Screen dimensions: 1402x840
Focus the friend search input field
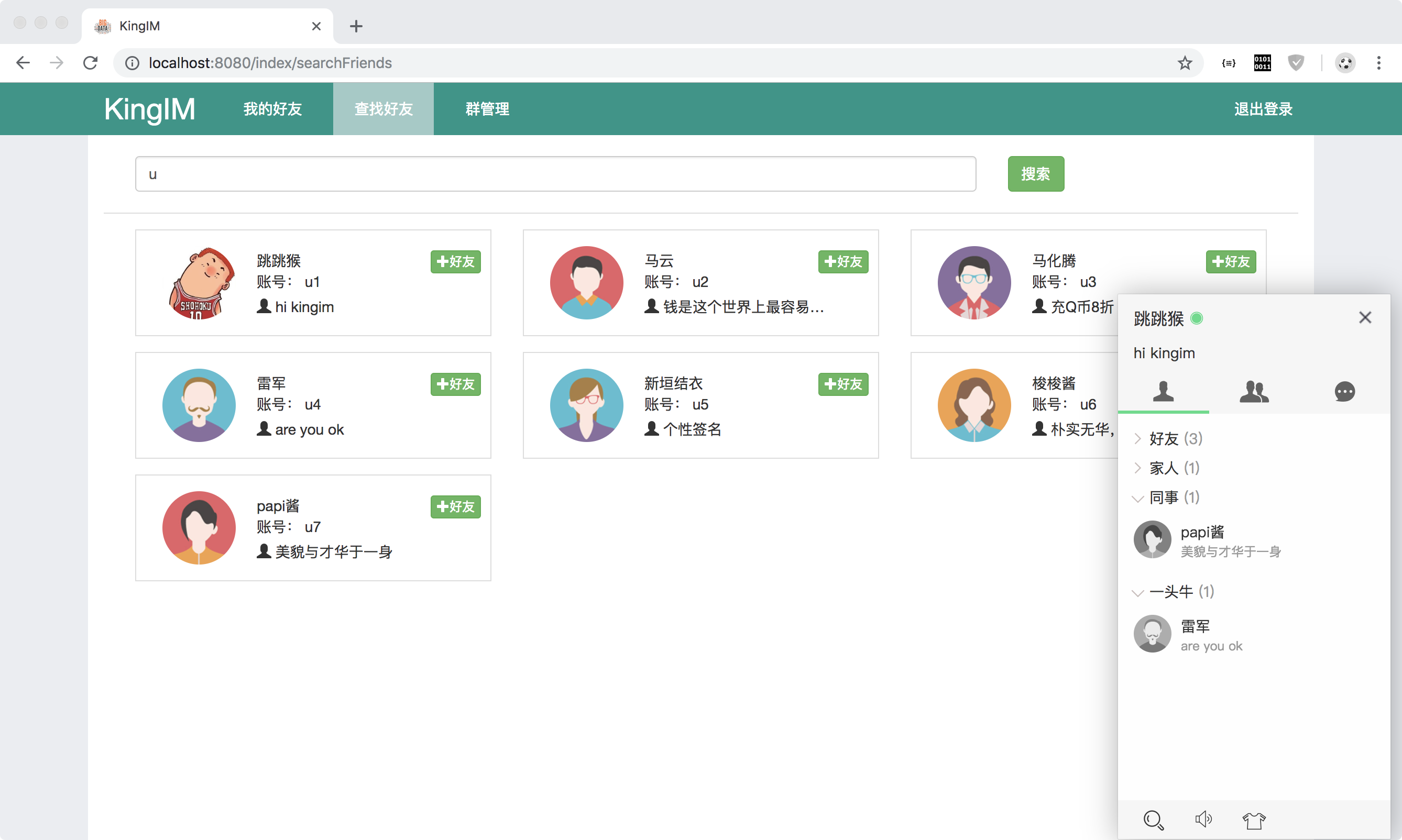(x=555, y=174)
